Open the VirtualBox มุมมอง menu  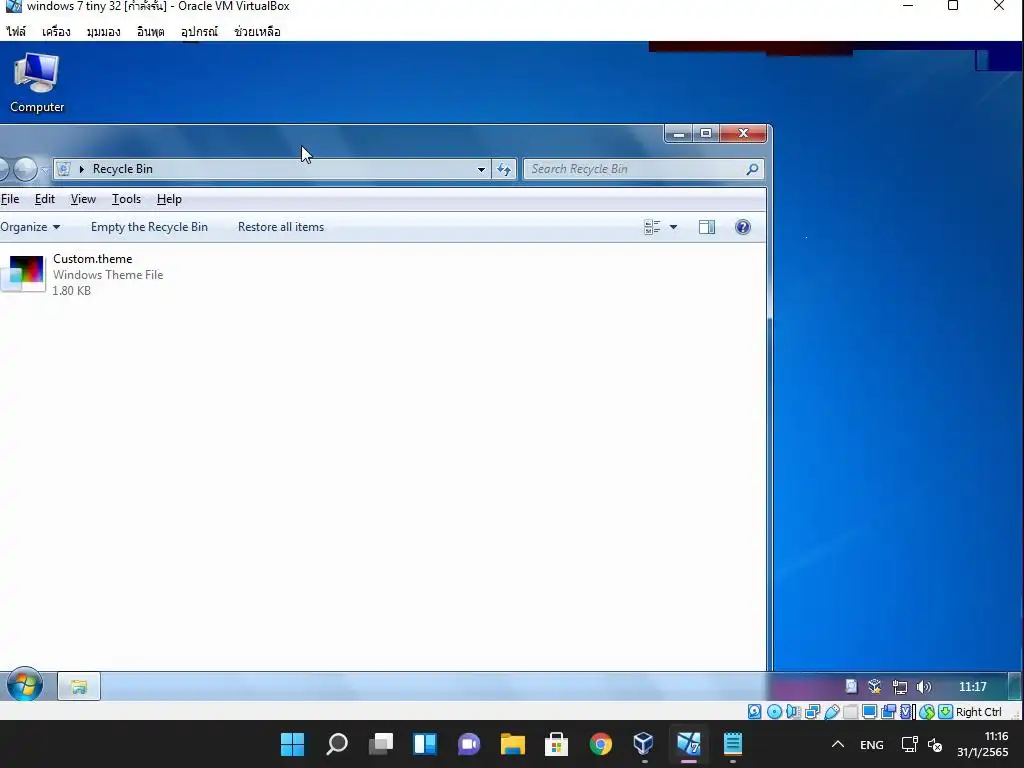[103, 31]
